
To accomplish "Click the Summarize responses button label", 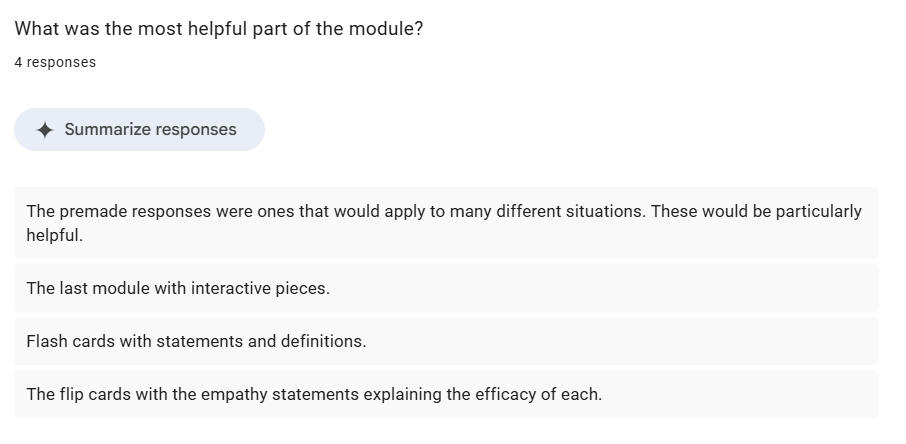I will [150, 130].
